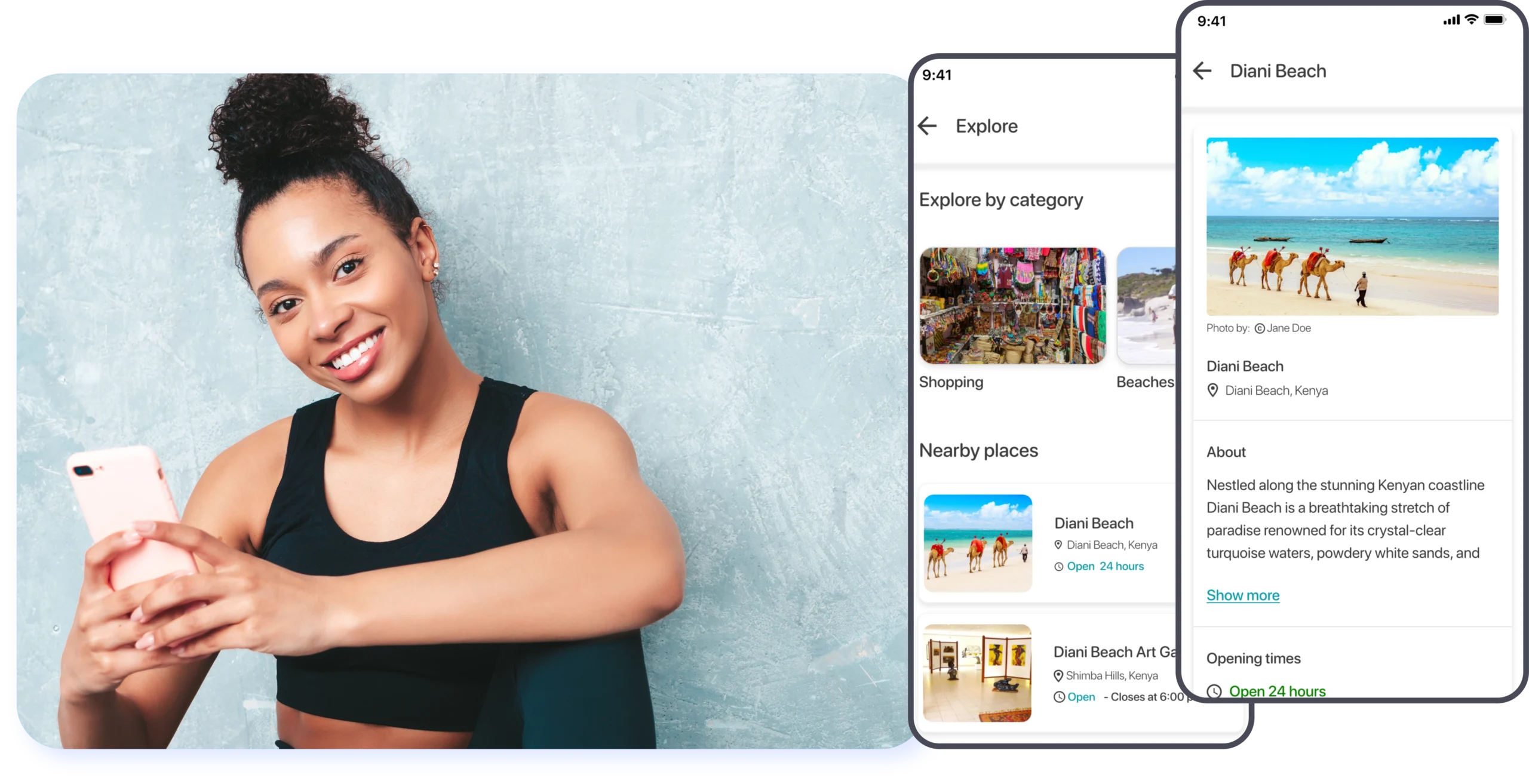Click the Shopping category label
This screenshot has width=1529, height=784.
tap(951, 382)
